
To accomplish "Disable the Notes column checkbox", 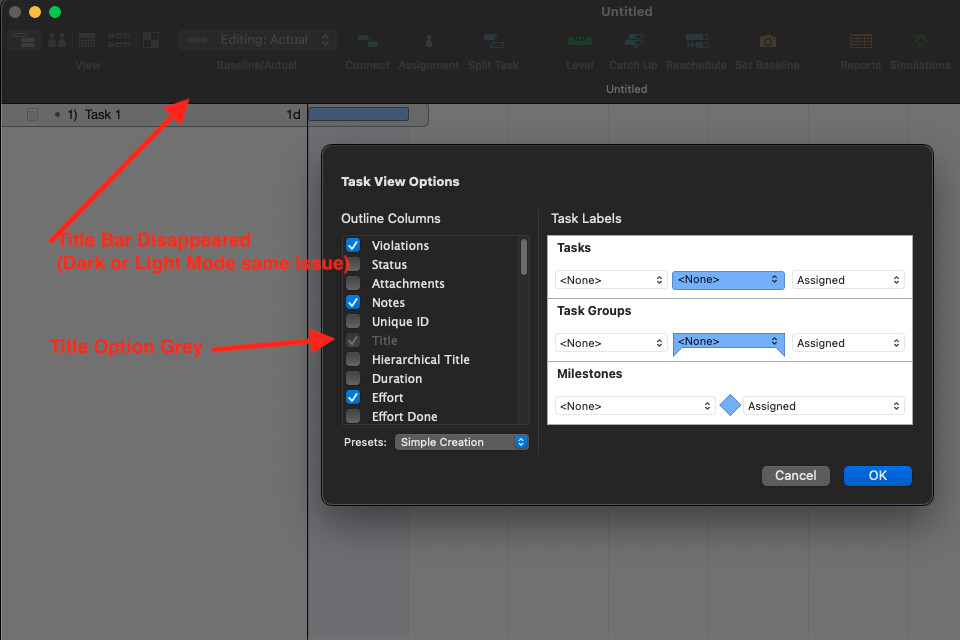I will pos(353,302).
